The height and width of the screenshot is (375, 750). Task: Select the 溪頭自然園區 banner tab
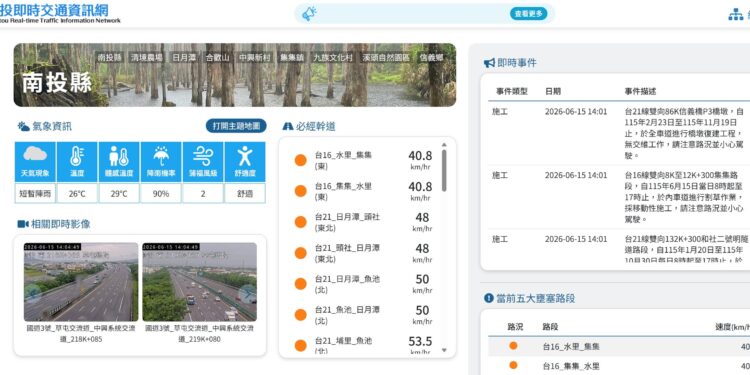(x=386, y=57)
